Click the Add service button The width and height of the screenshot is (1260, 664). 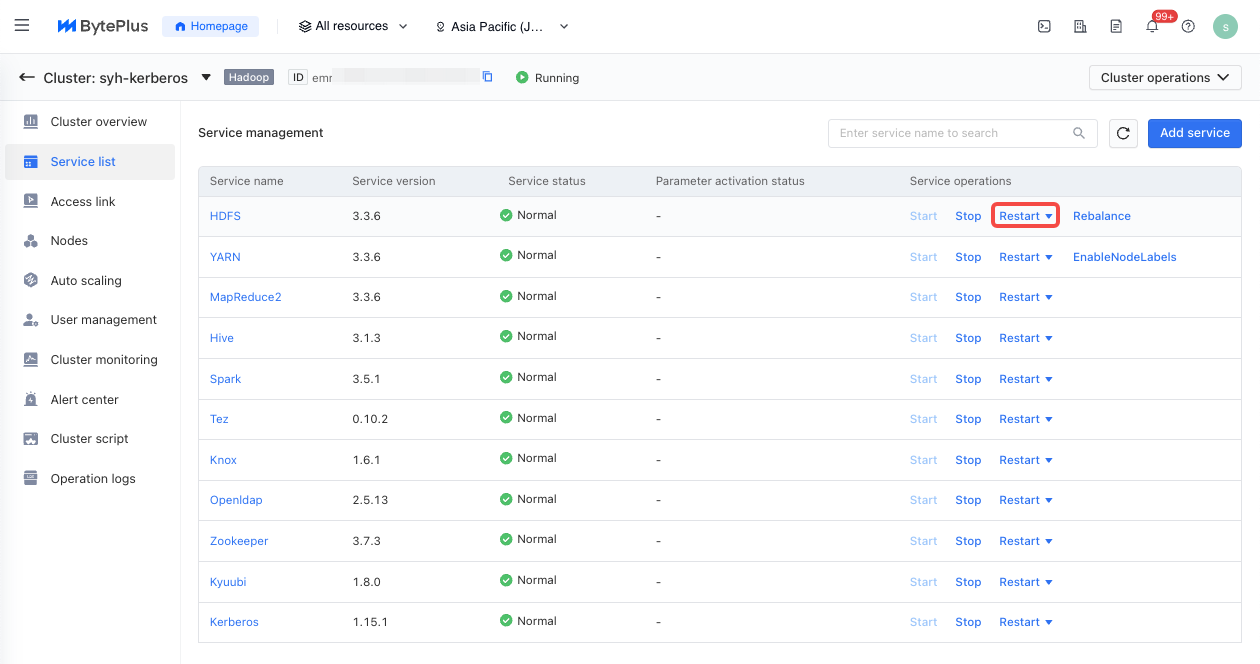click(1194, 133)
